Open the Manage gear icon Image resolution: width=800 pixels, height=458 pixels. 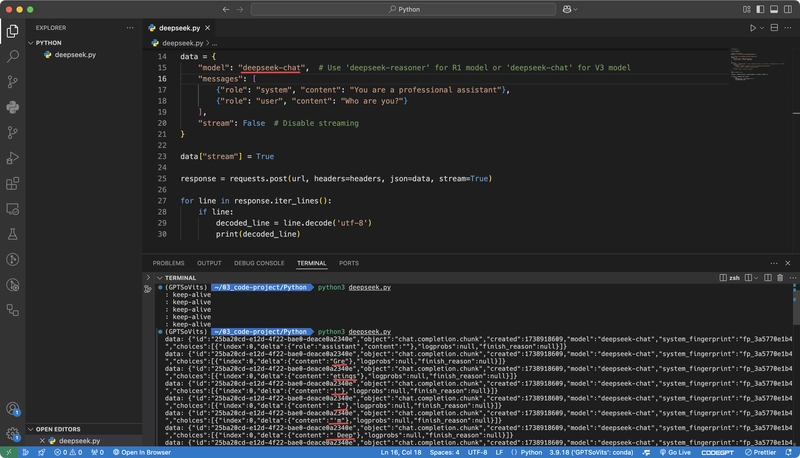[x=12, y=434]
